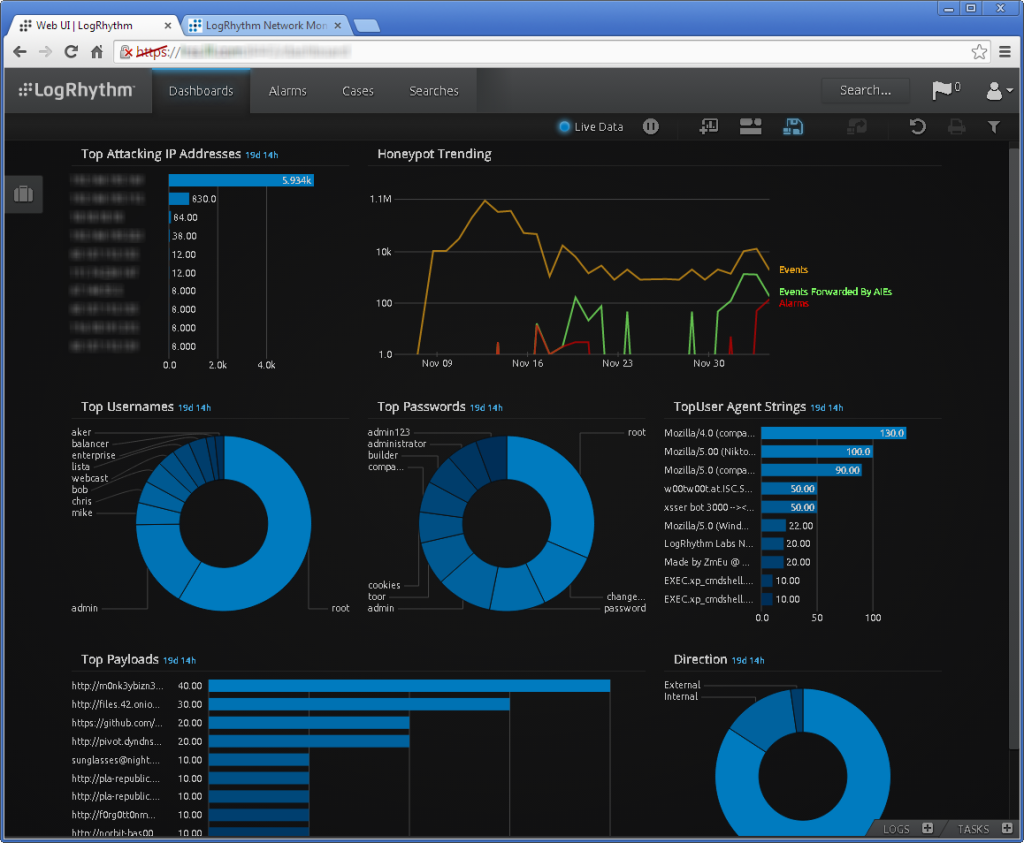Expand the user account dropdown
Screen dimensions: 1024x843
pos(999,91)
